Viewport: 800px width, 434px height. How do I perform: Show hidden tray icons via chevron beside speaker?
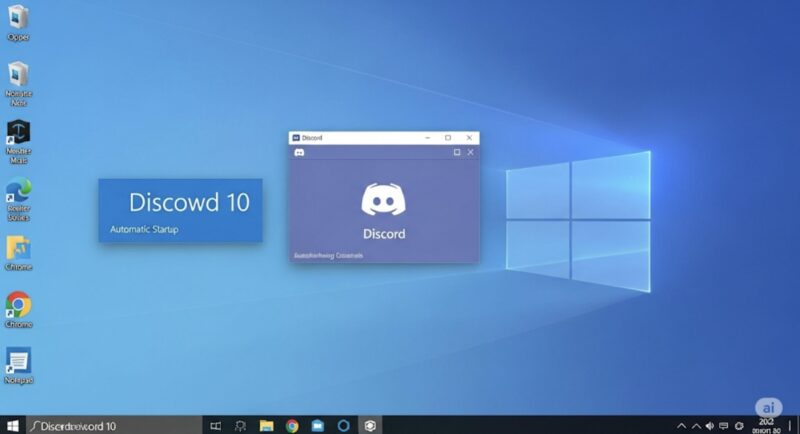[696, 426]
